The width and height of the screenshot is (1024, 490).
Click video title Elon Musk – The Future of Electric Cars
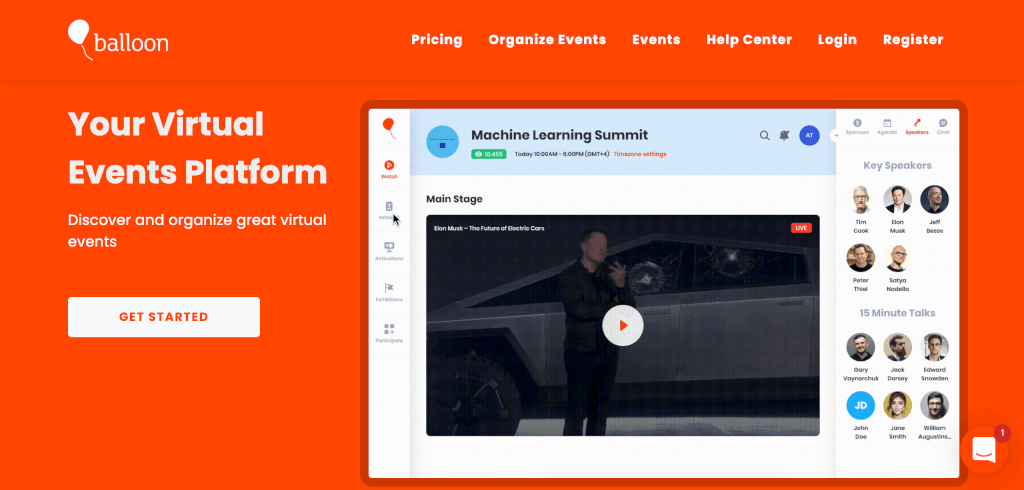(x=489, y=228)
